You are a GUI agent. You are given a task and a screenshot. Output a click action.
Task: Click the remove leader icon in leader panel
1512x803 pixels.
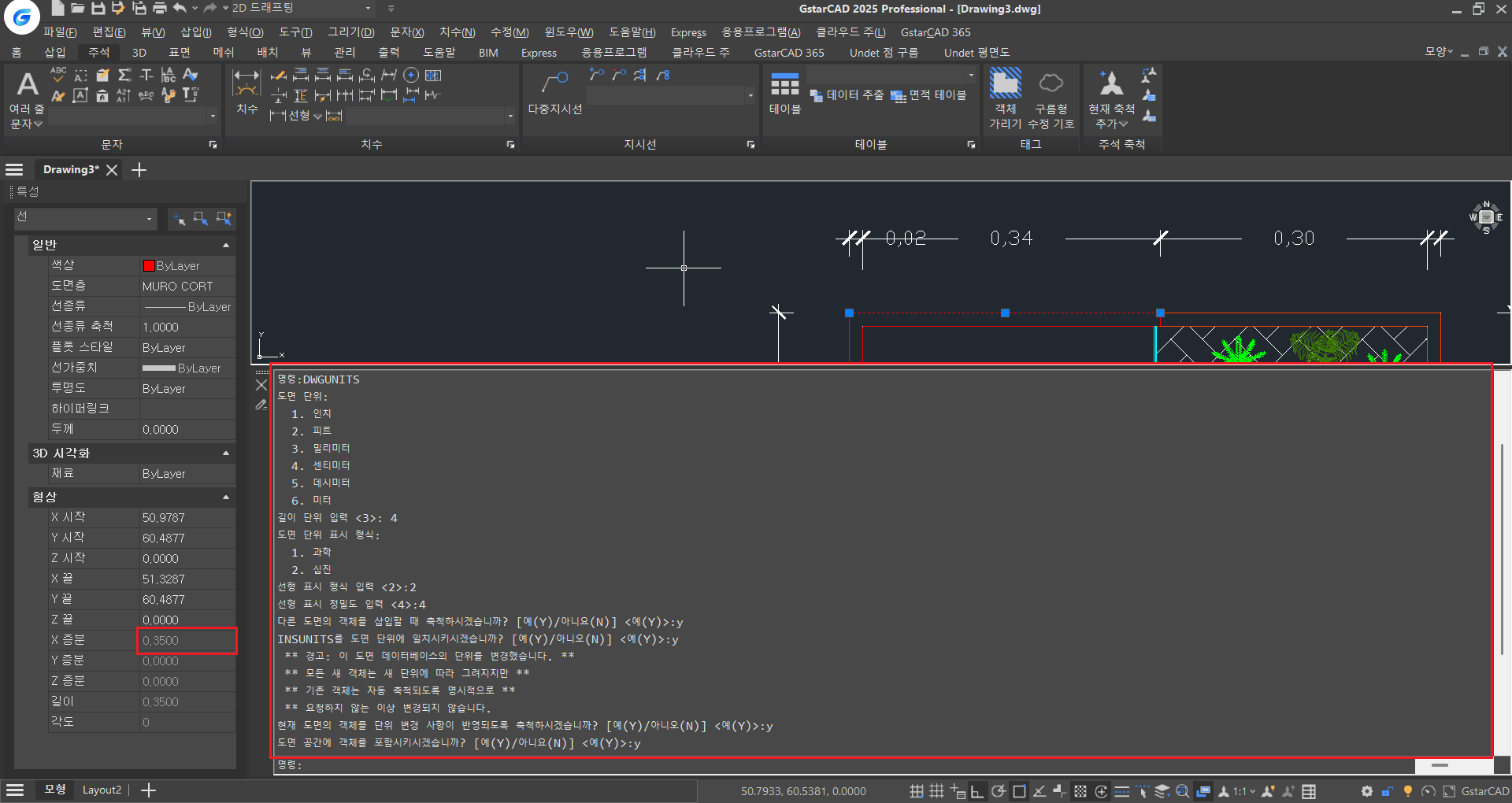click(619, 75)
